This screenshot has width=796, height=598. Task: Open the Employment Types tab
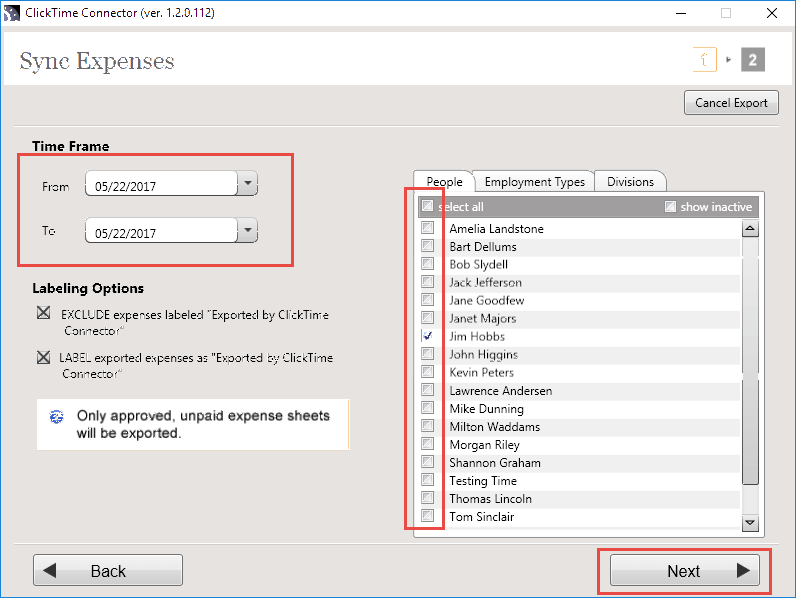coord(534,182)
